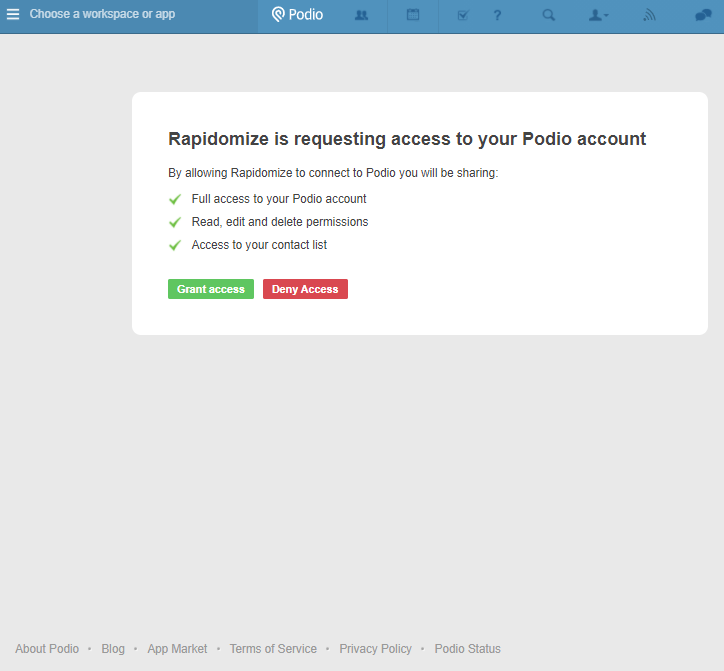Open the chat bubbles icon
Image resolution: width=724 pixels, height=671 pixels.
[703, 15]
